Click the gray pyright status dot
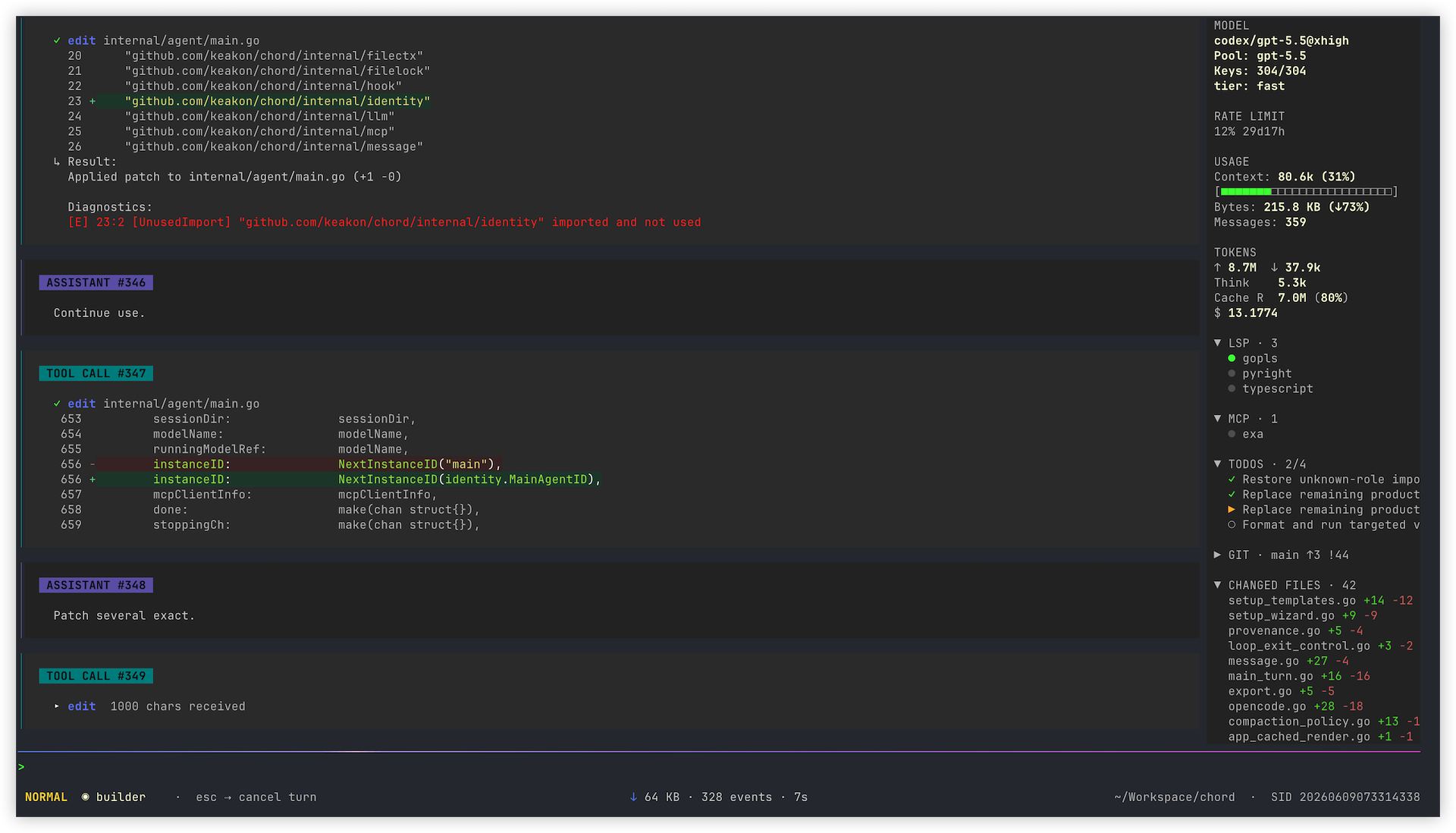Viewport: 1456px width, 833px height. tap(1232, 373)
